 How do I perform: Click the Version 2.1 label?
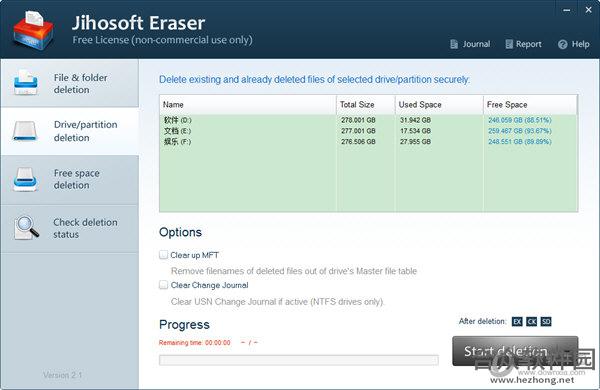[x=62, y=375]
